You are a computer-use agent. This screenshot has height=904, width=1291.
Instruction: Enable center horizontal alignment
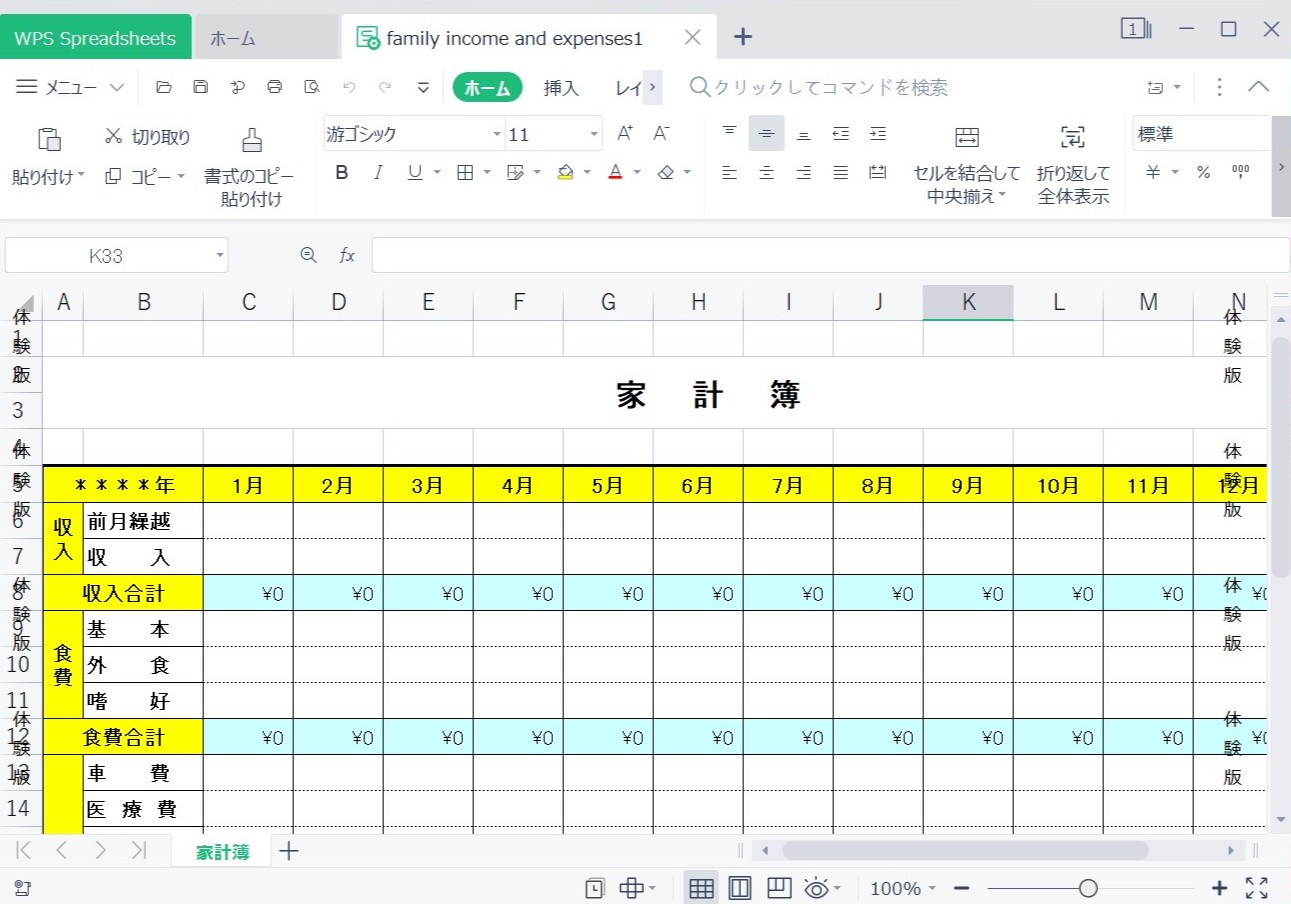(x=766, y=173)
